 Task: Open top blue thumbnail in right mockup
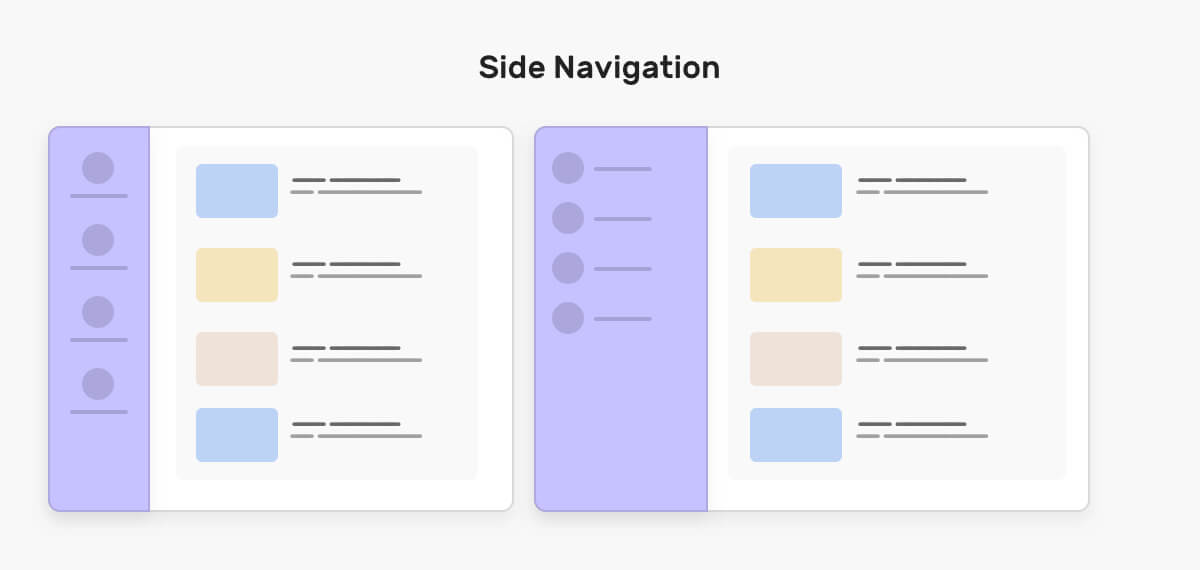pyautogui.click(x=796, y=191)
